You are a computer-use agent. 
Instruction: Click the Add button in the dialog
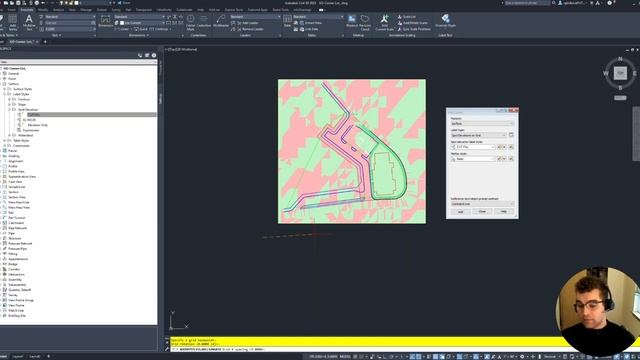click(x=460, y=212)
